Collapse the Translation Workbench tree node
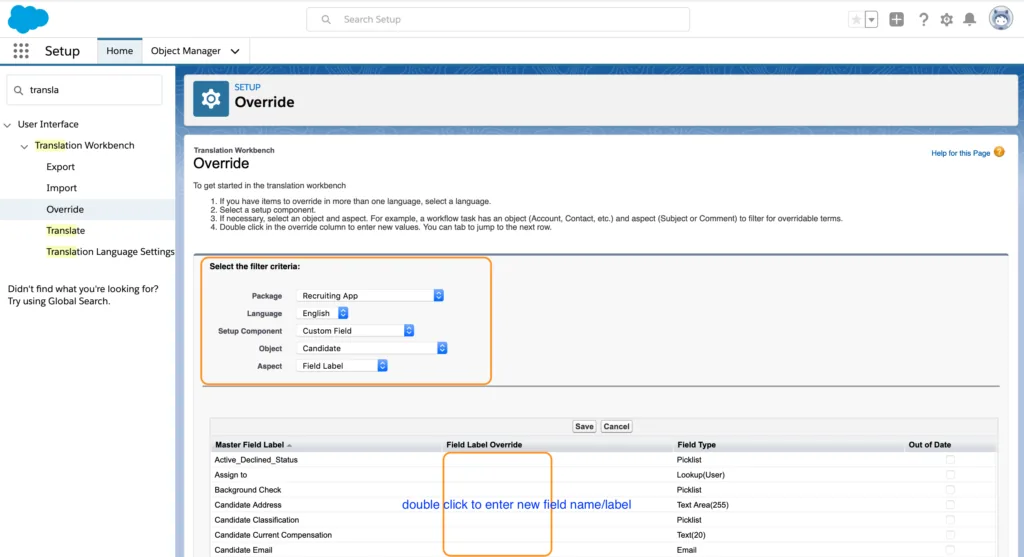Screen dimensions: 1024x557 pyautogui.click(x=24, y=146)
